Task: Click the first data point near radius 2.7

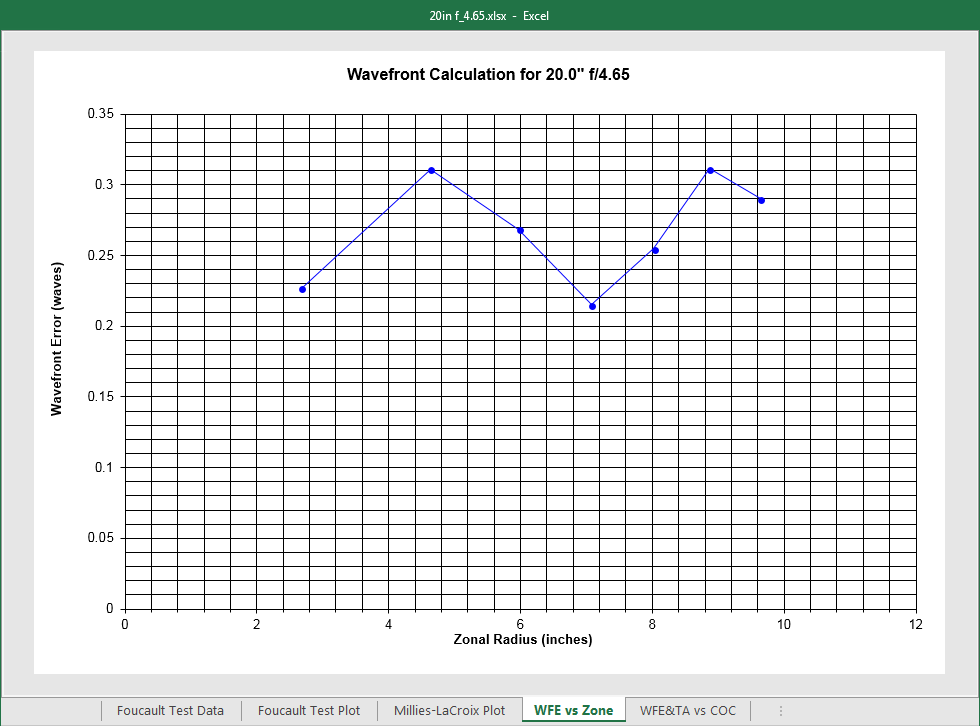Action: 303,289
